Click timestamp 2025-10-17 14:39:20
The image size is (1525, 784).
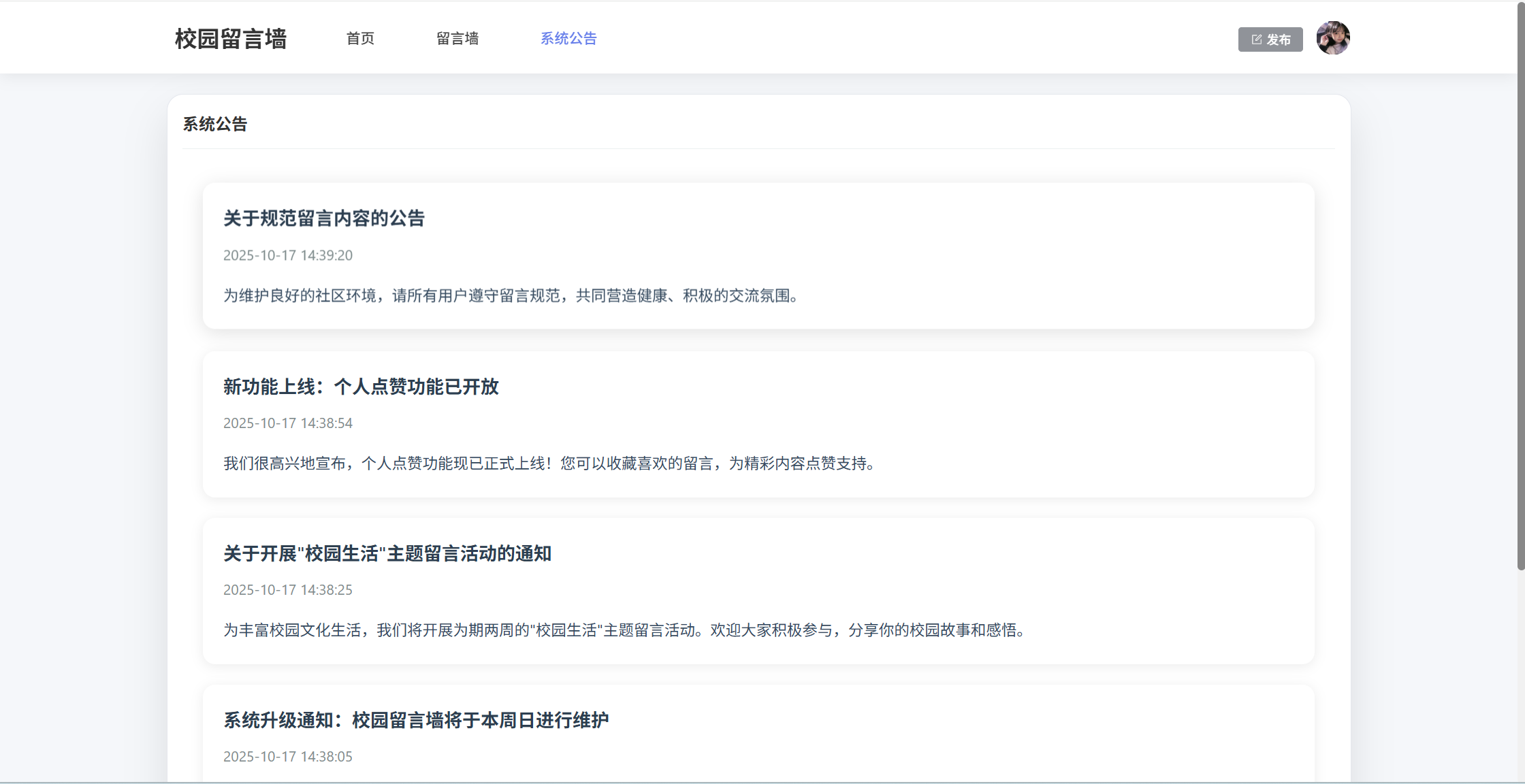click(288, 255)
